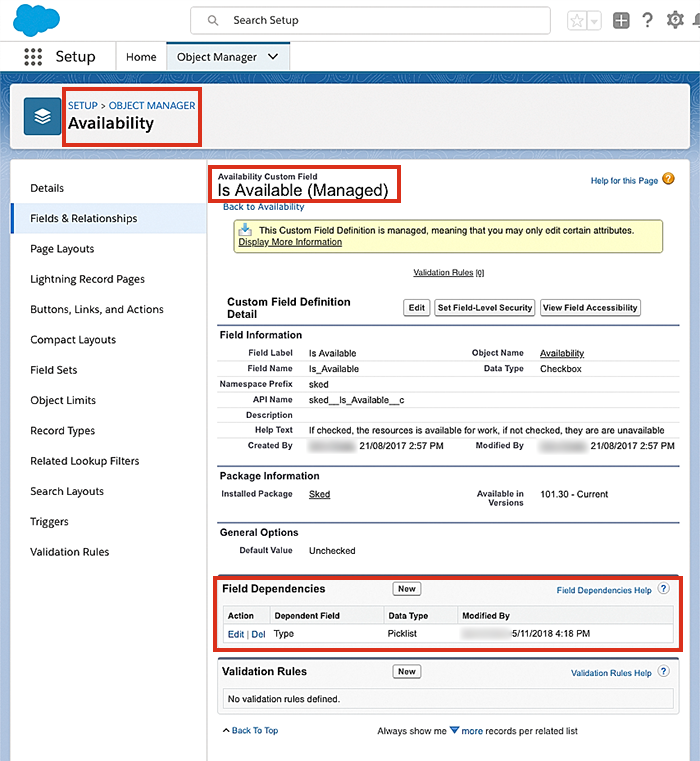Click the managed package download icon
This screenshot has height=761, width=700.
coord(246,229)
